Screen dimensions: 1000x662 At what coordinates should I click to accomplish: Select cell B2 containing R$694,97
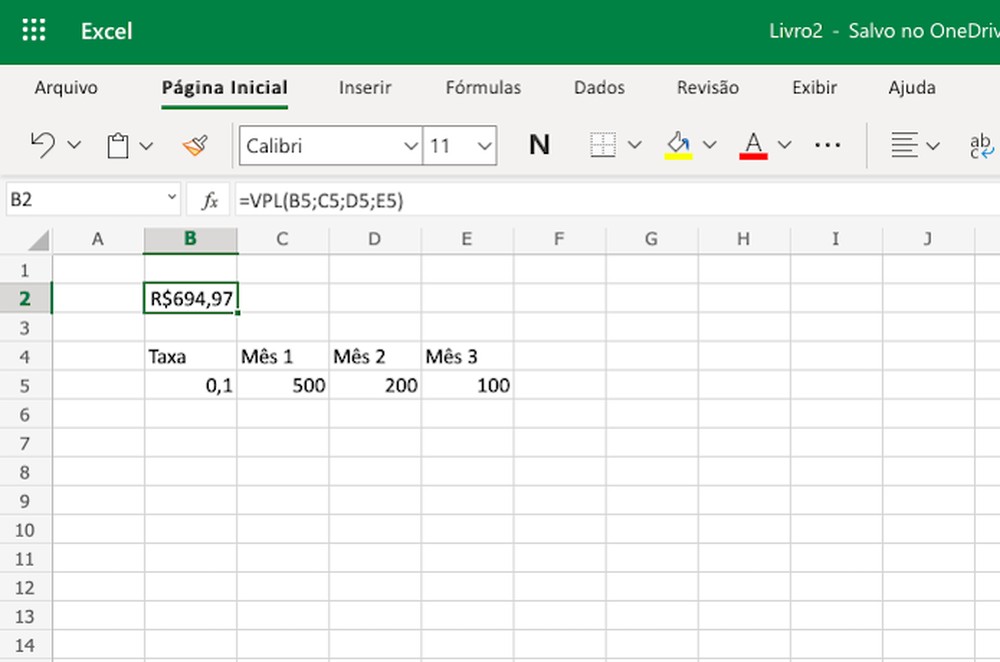(x=190, y=297)
